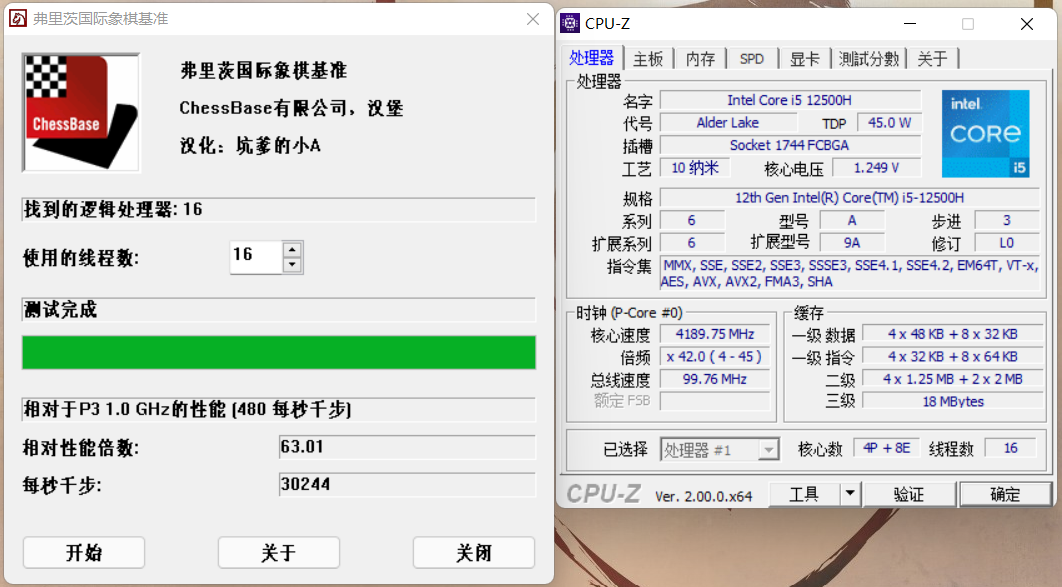Click the kilonodes per second value 30244
1062x587 pixels.
406,484
